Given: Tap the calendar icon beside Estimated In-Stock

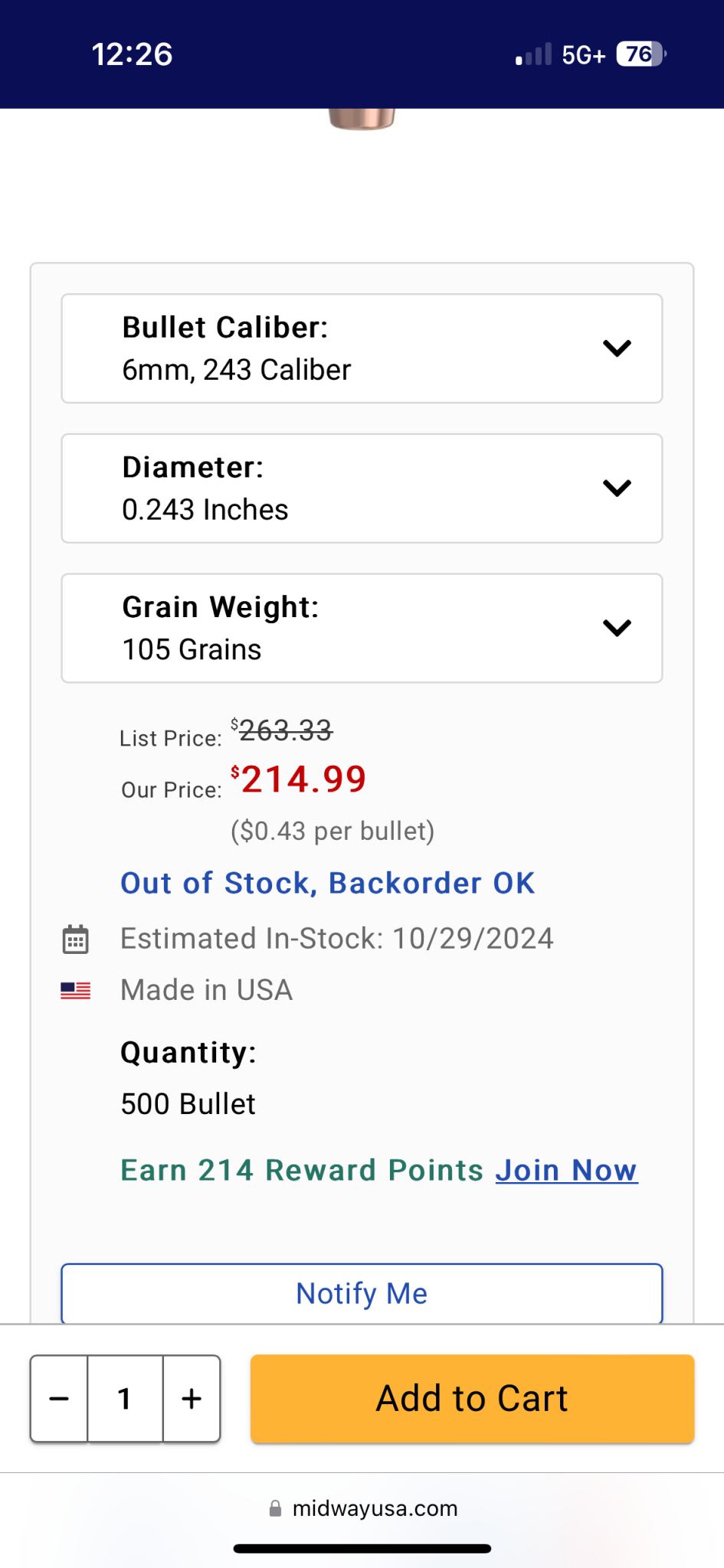Looking at the screenshot, I should click(x=75, y=939).
